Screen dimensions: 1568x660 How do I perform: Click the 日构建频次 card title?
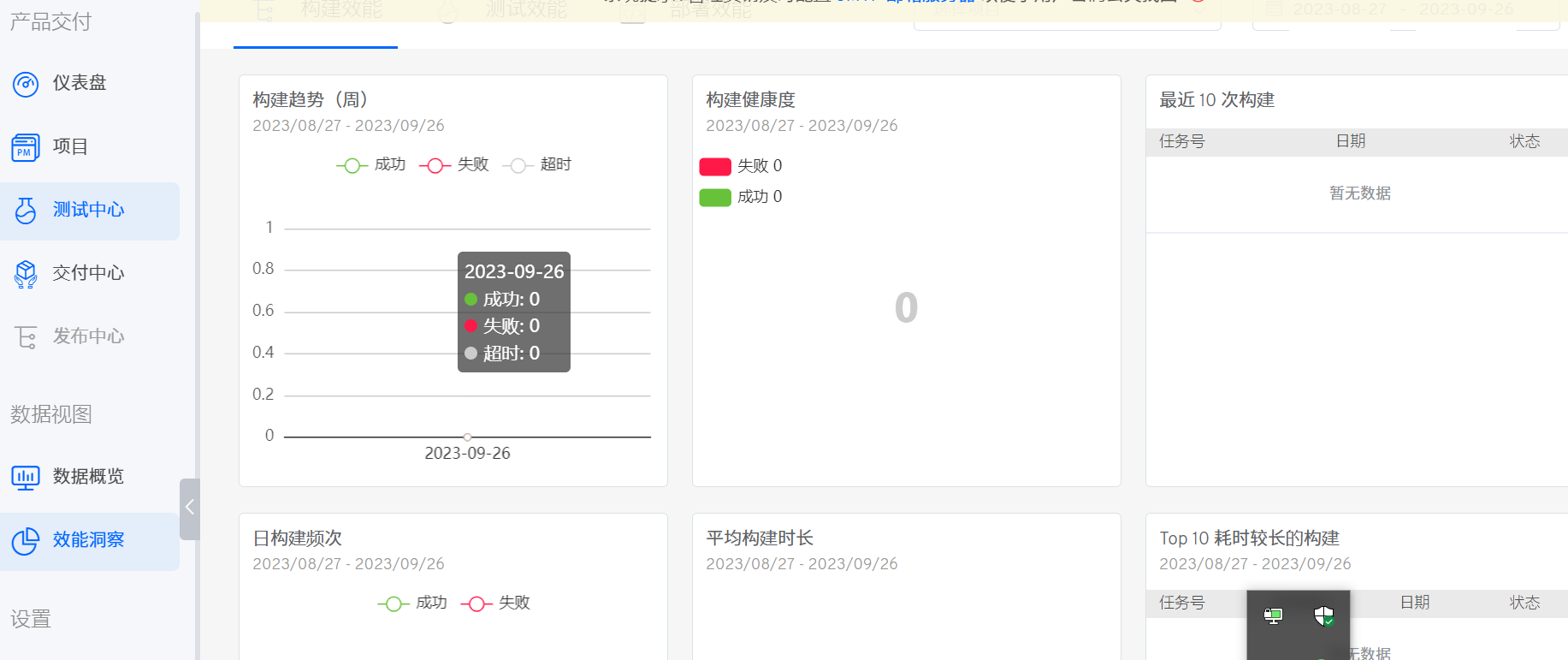pos(297,538)
